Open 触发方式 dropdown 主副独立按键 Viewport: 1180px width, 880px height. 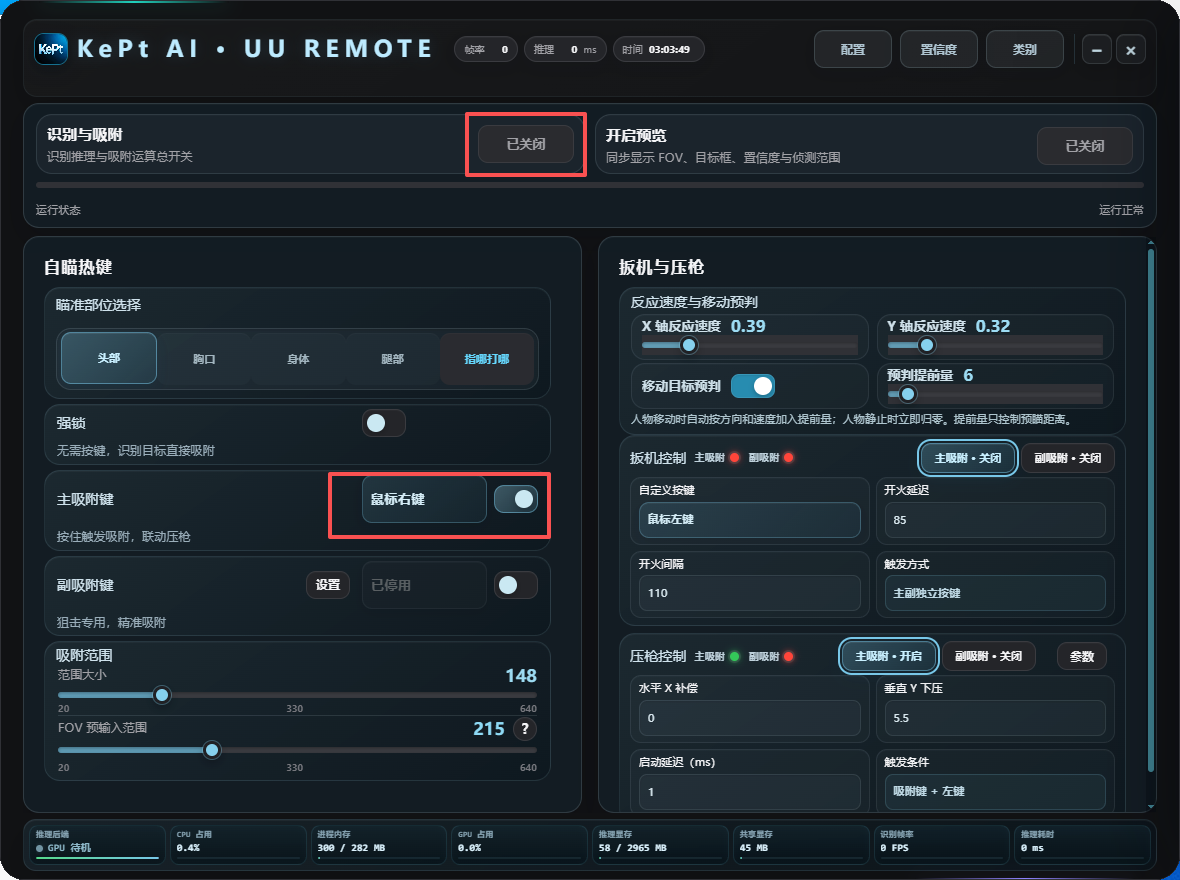(995, 593)
